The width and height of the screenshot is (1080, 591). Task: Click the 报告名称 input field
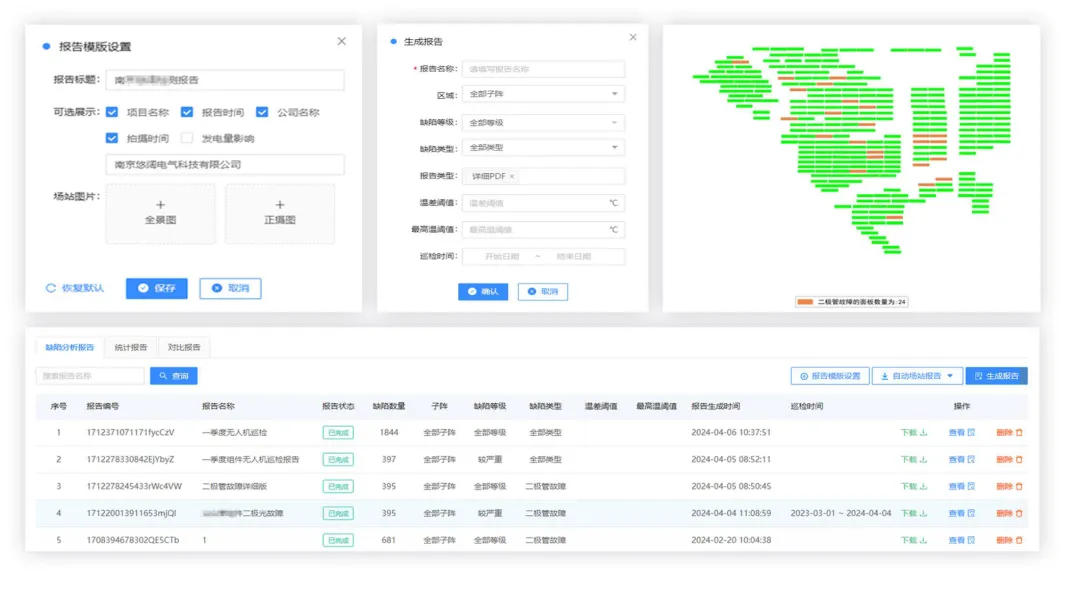[543, 68]
